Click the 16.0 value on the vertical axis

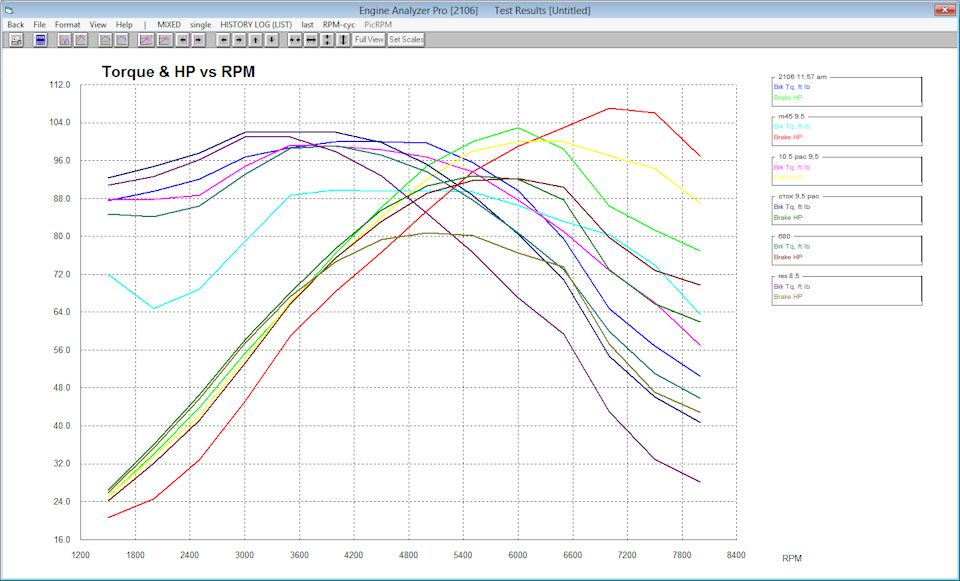(x=60, y=539)
